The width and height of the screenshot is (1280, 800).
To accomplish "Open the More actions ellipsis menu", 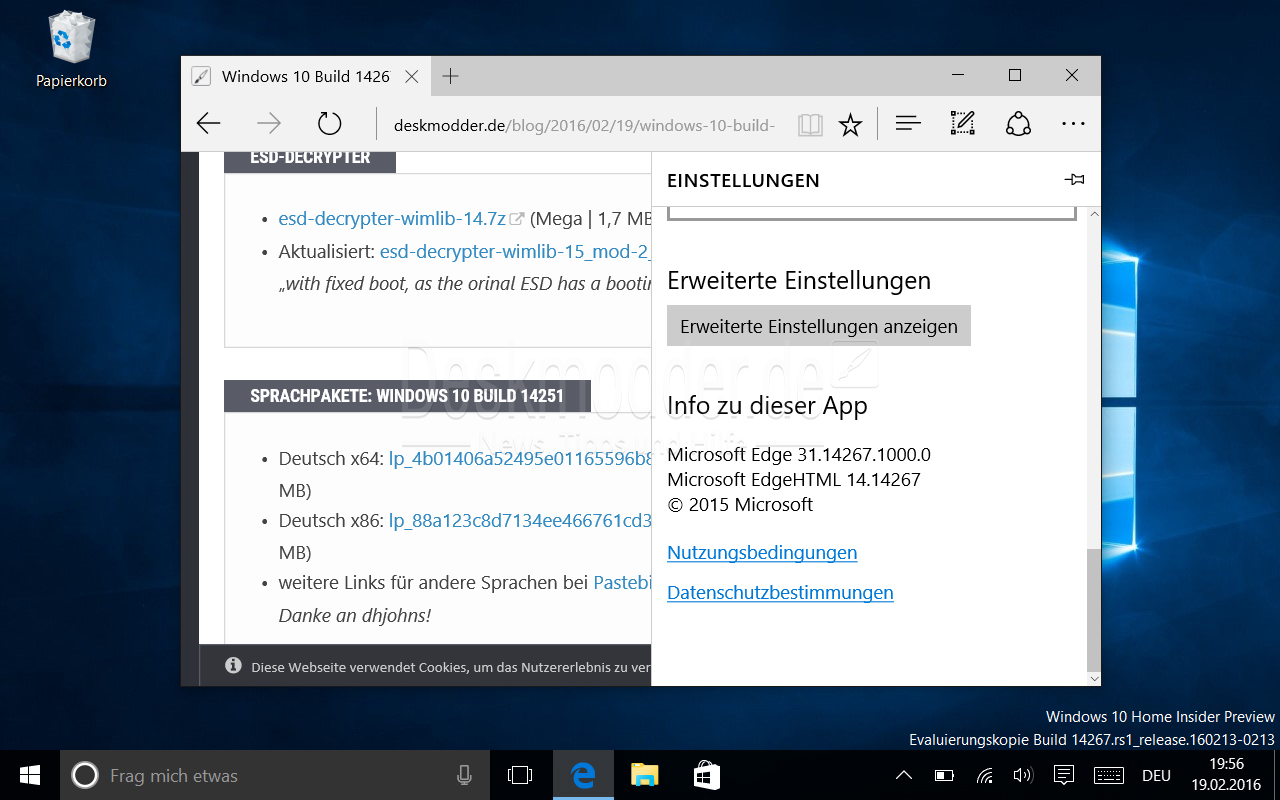I will (1073, 124).
